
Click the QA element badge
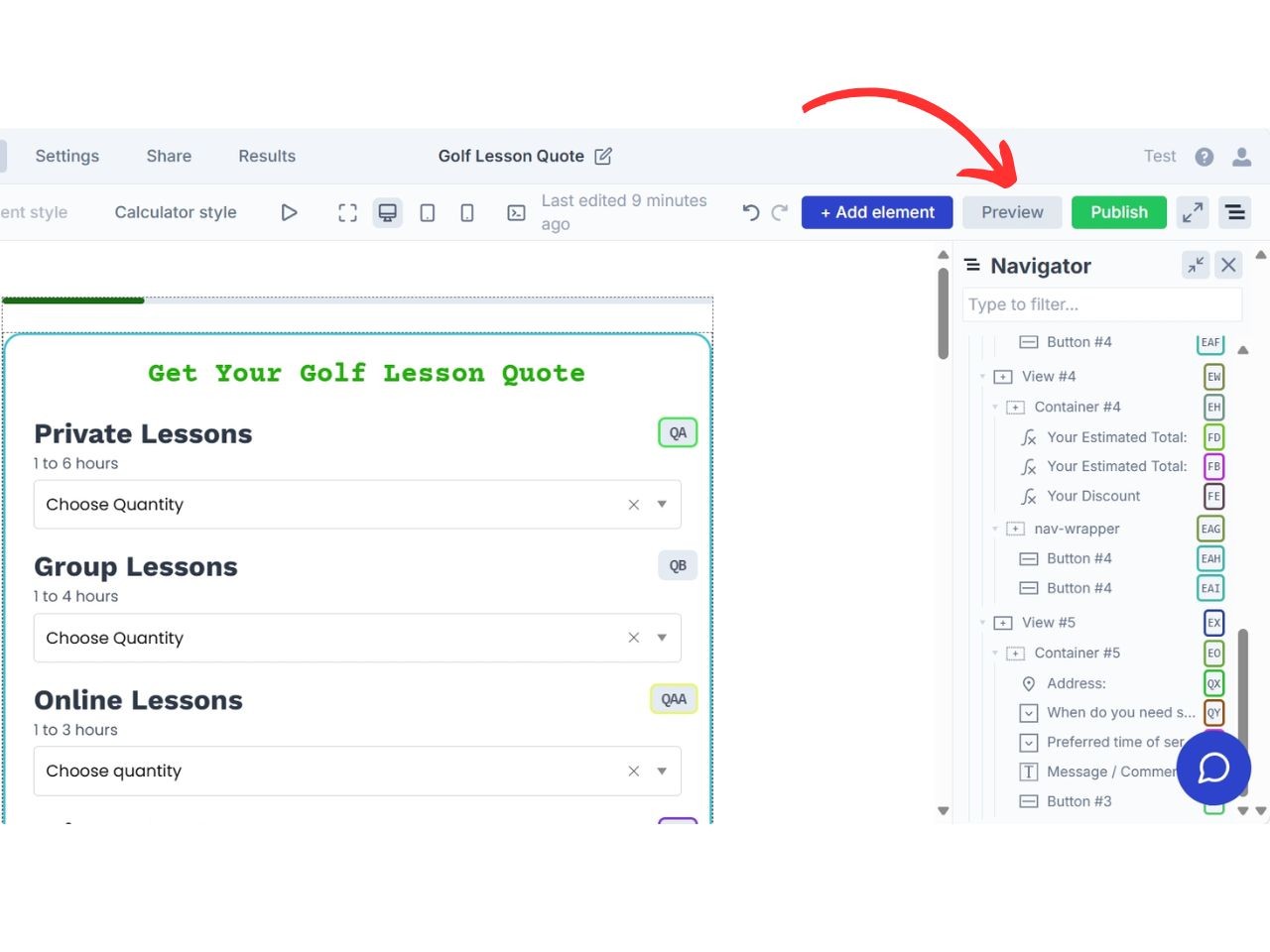[x=678, y=432]
